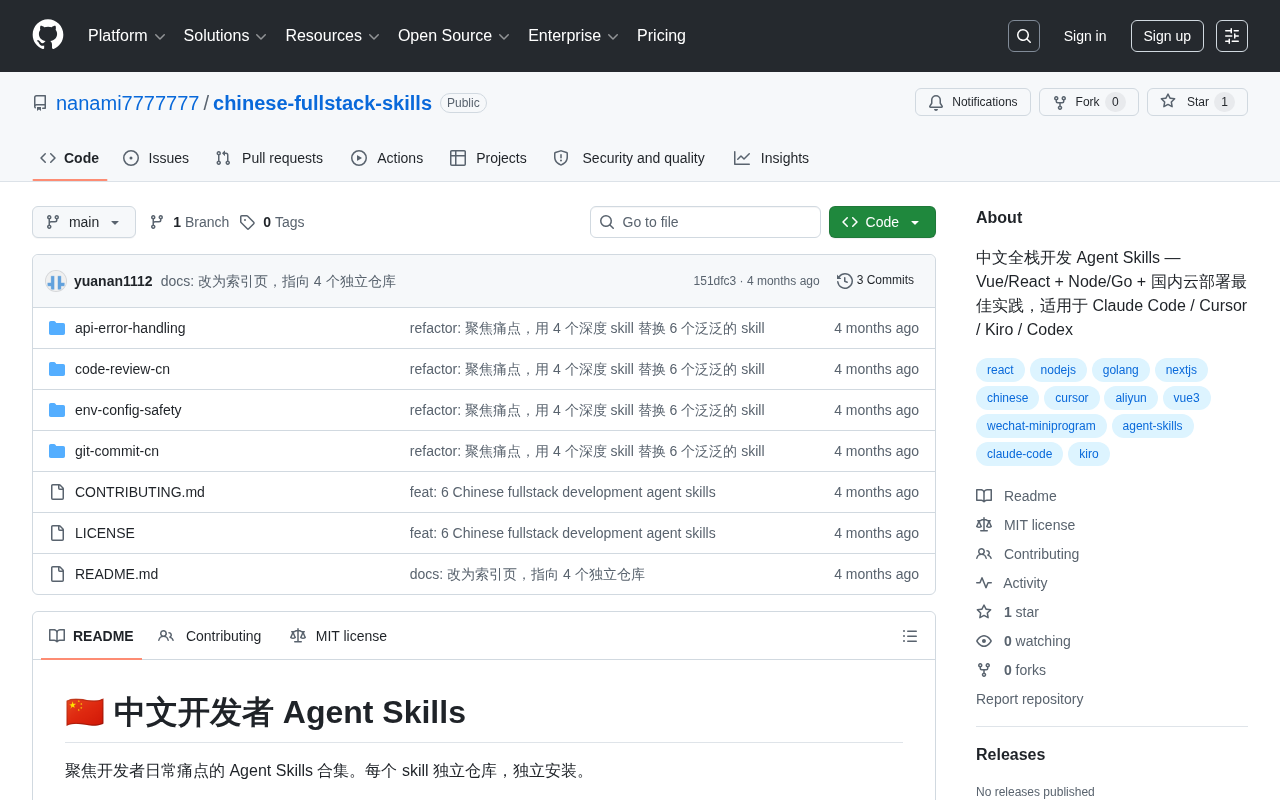Open the yuanan1112 author link
1280x800 pixels.
[113, 281]
